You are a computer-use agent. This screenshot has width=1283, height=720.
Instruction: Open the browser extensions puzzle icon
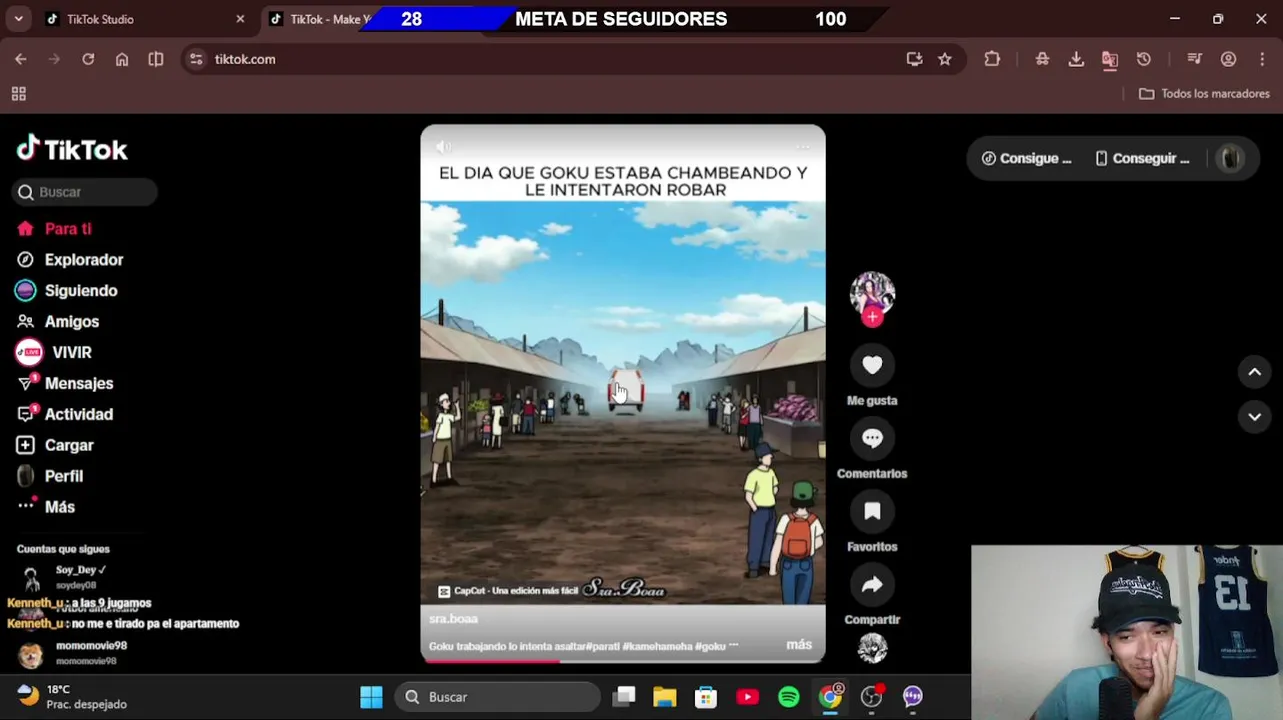pyautogui.click(x=992, y=59)
